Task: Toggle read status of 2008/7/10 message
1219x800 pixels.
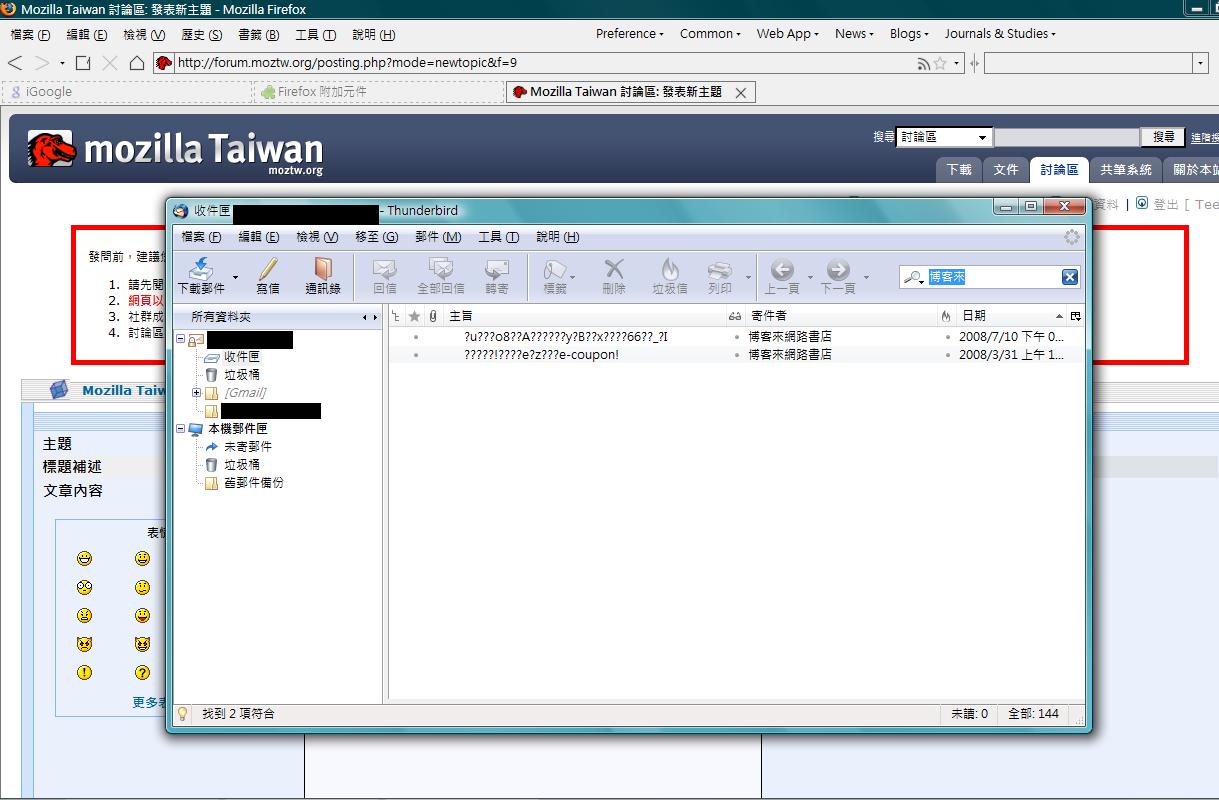Action: coord(735,337)
